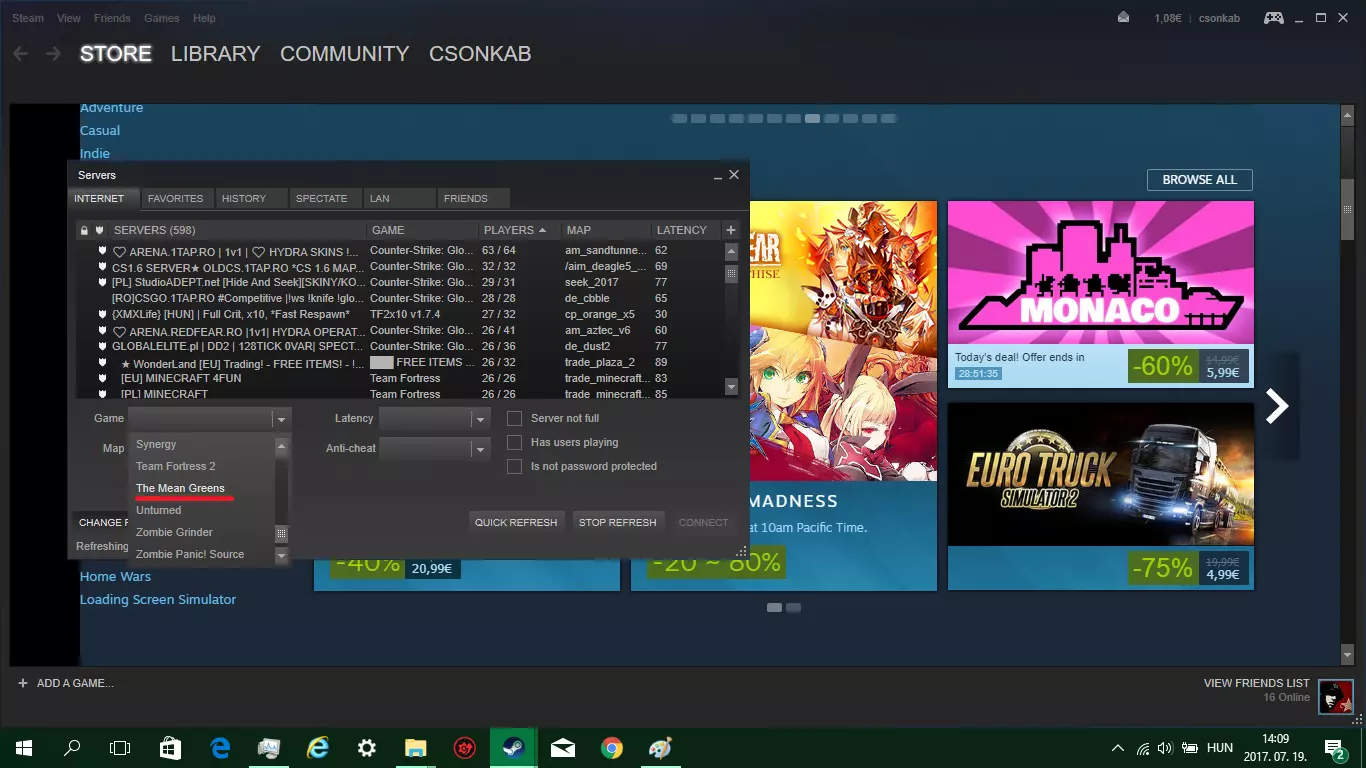Switch to the Favorites tab
The width and height of the screenshot is (1366, 768).
(x=176, y=198)
